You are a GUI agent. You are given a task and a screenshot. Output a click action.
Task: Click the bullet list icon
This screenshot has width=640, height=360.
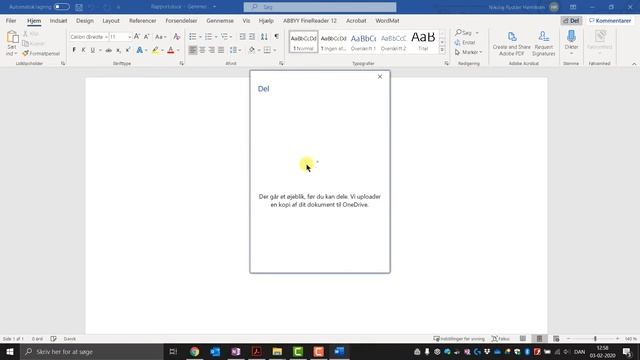(193, 37)
